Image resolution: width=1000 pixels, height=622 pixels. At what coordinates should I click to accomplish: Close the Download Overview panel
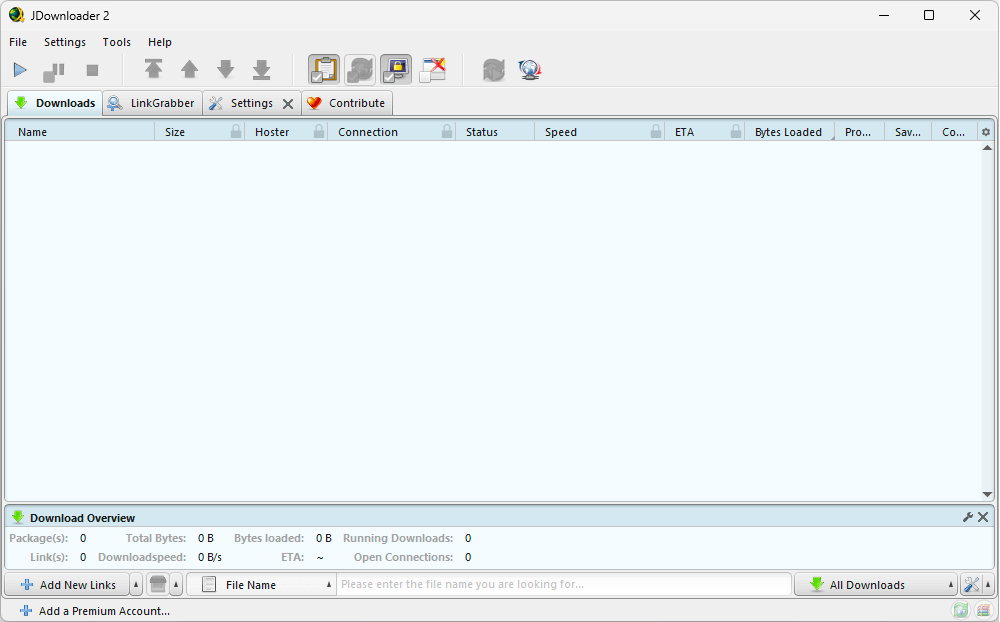click(x=983, y=517)
